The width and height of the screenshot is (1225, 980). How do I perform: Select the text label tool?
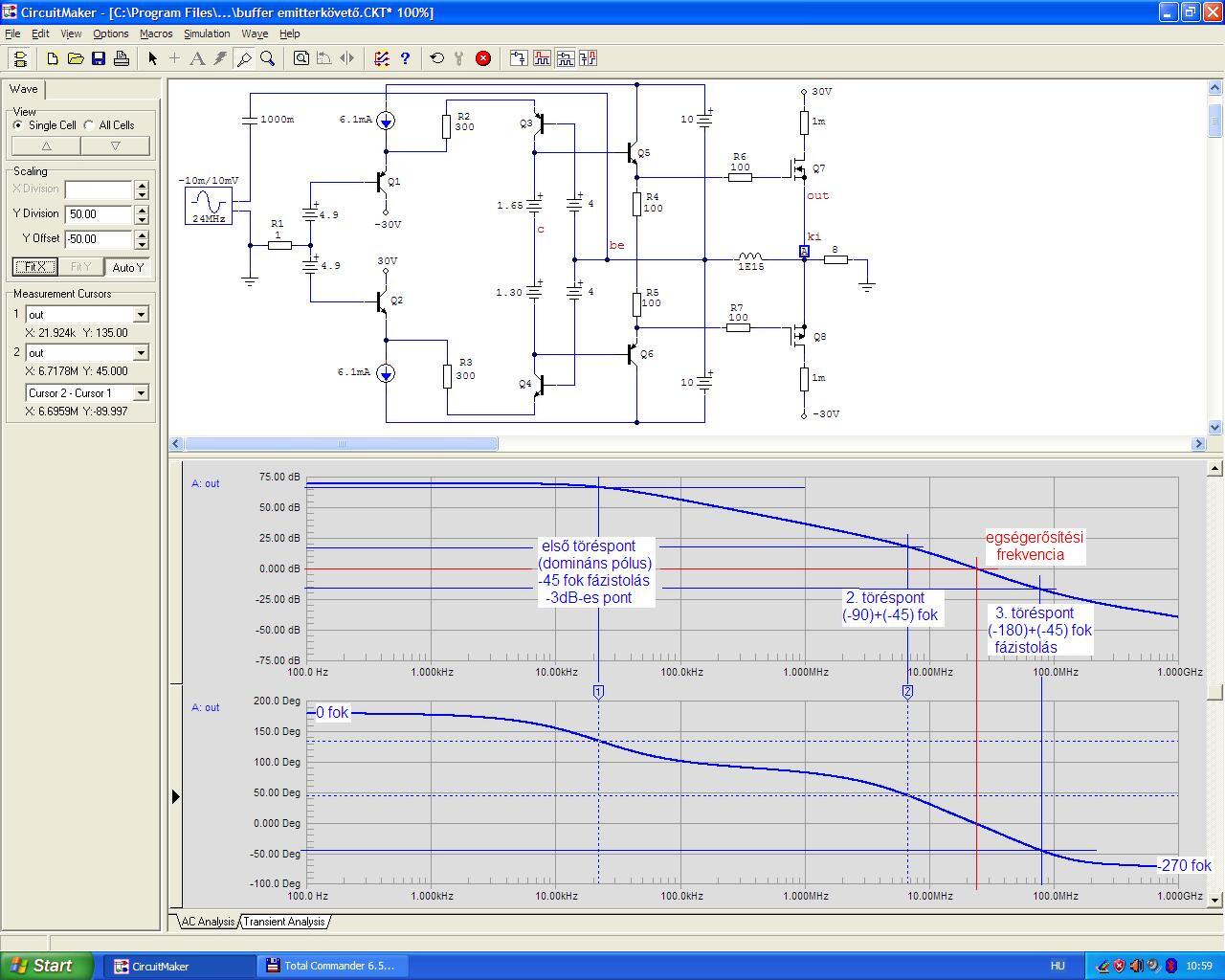click(x=197, y=58)
